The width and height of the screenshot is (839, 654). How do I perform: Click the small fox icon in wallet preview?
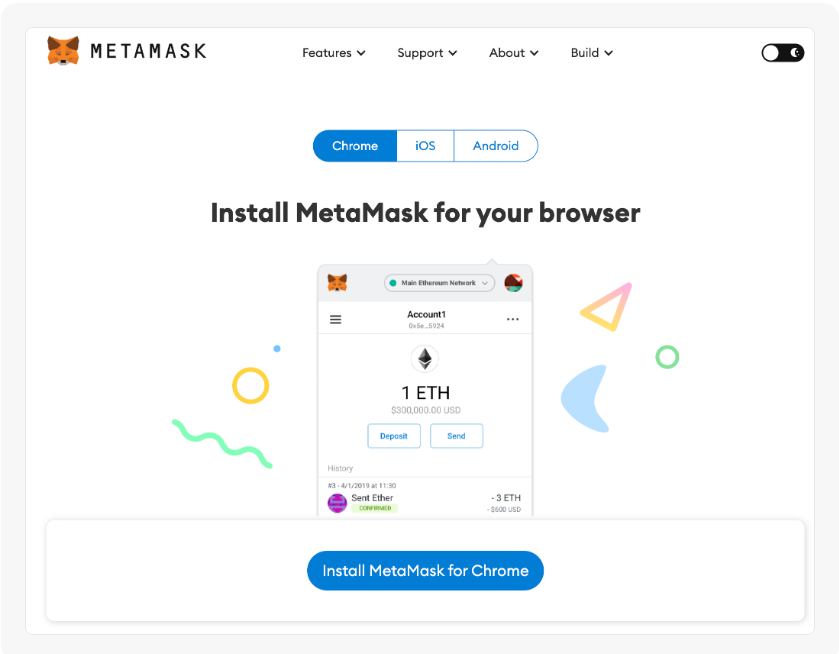[337, 282]
